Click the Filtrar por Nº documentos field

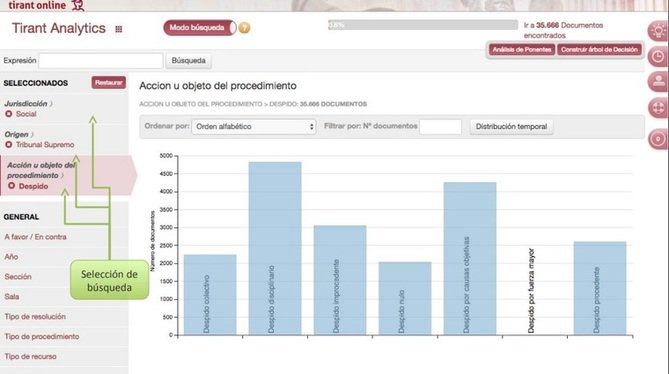pos(440,127)
